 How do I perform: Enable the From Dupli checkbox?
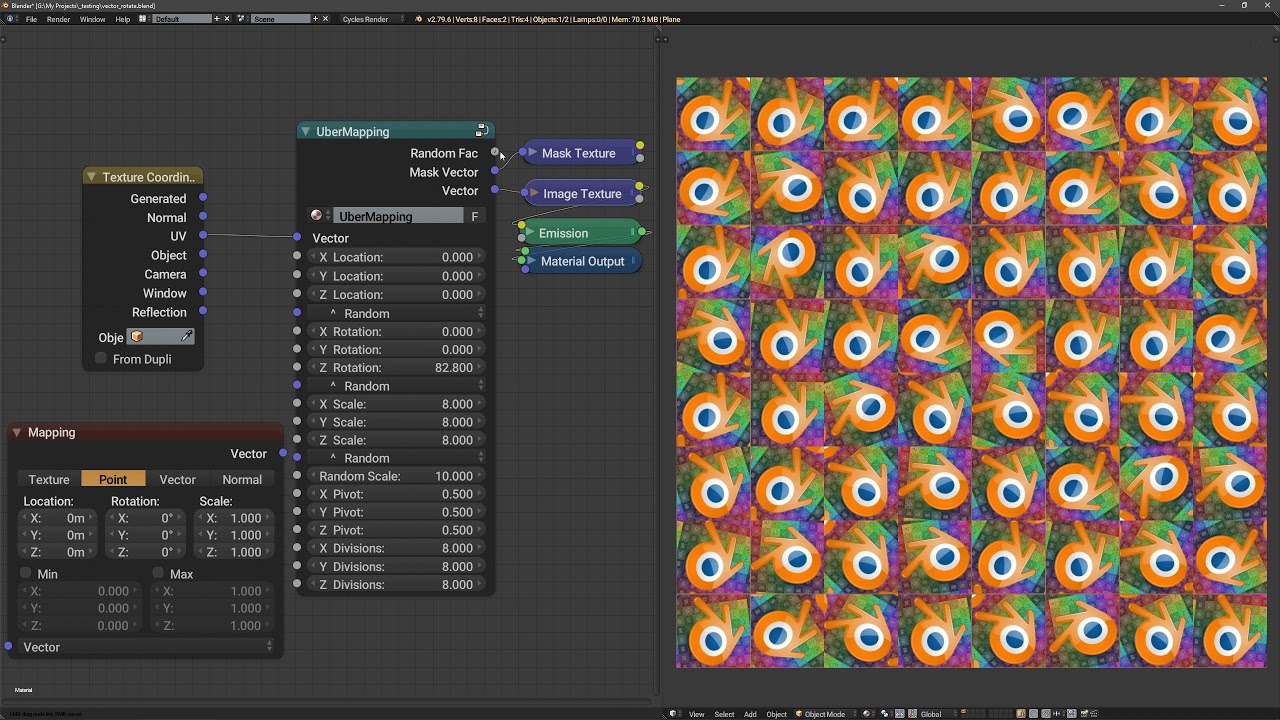[101, 359]
